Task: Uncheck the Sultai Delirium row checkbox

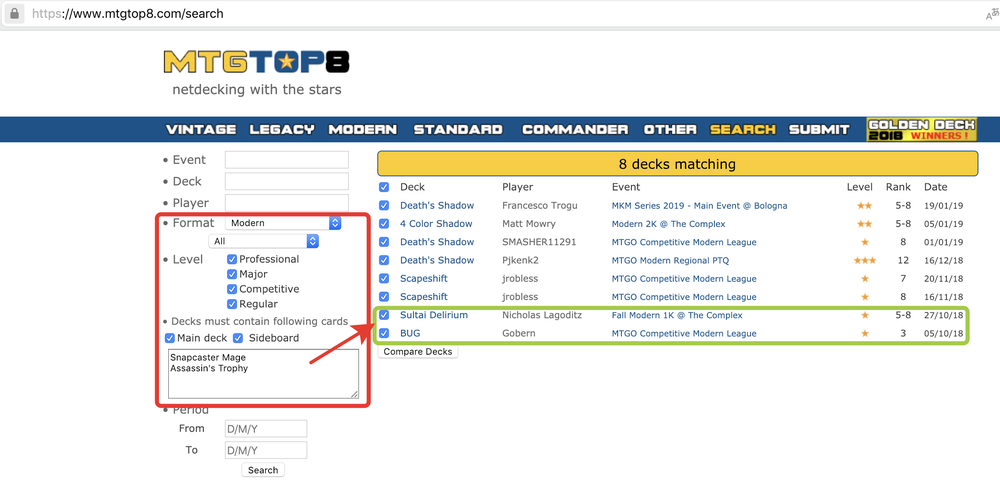Action: (385, 315)
